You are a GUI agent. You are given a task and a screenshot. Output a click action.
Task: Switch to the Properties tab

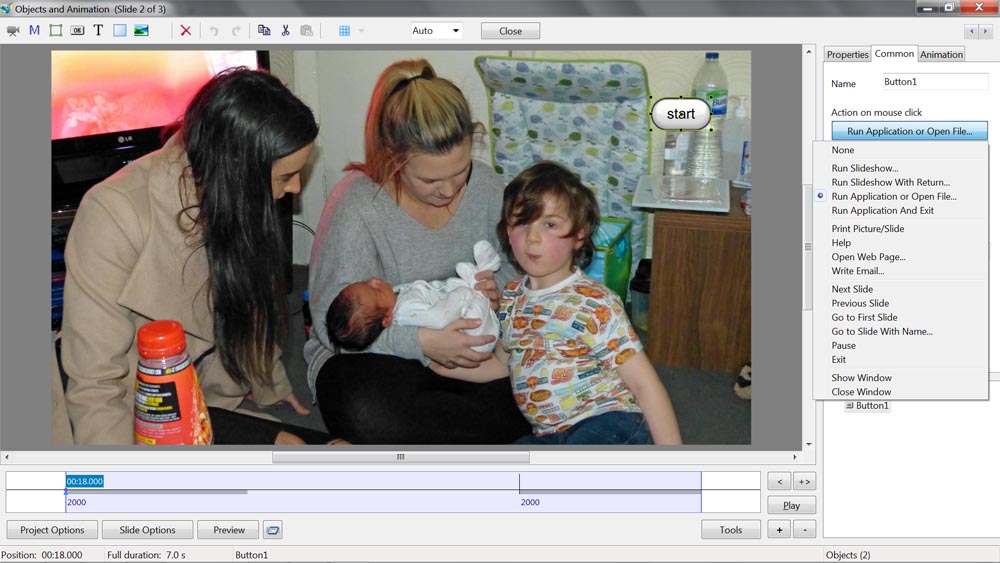point(847,54)
